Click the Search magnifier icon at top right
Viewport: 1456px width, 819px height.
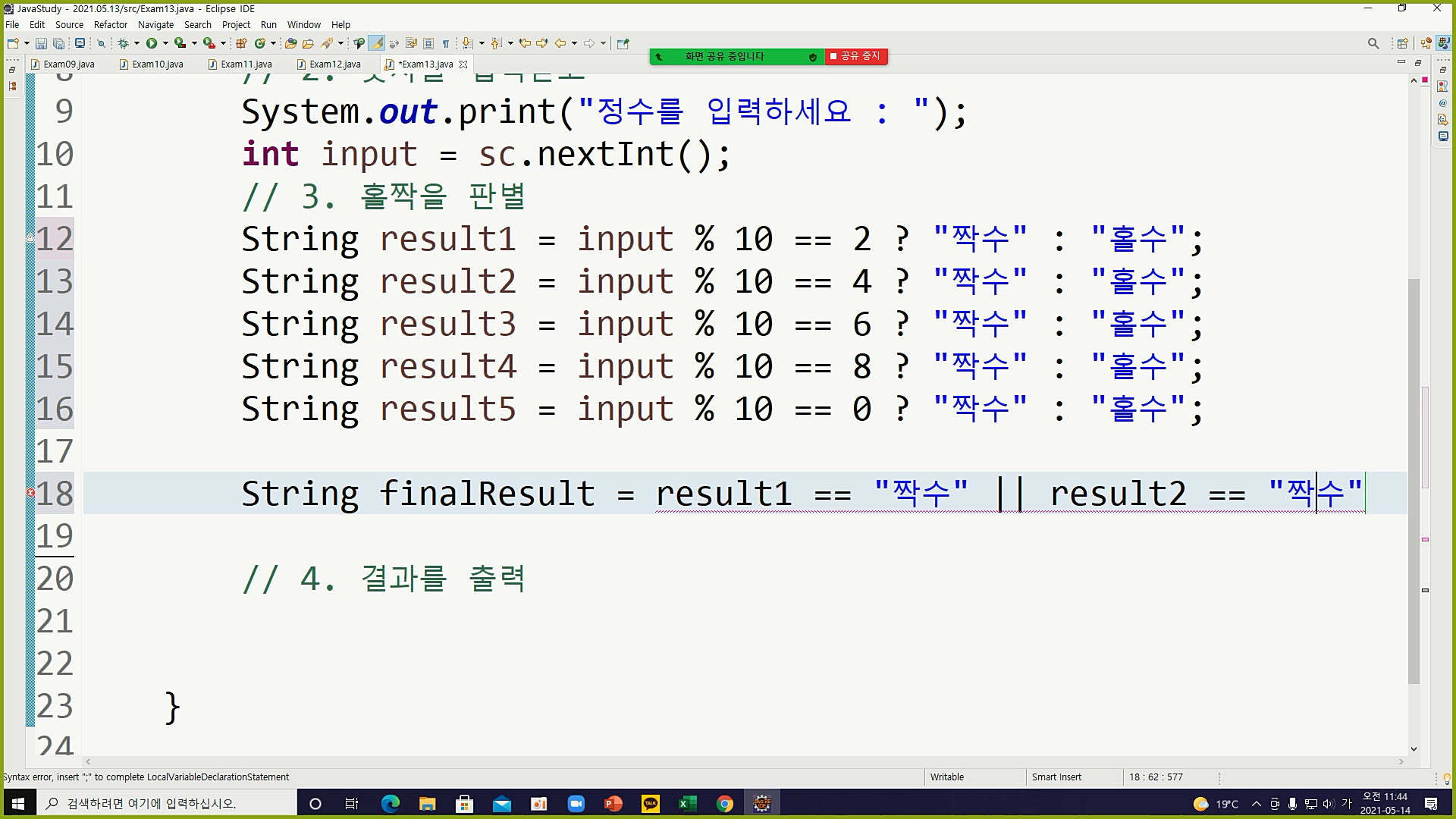pyautogui.click(x=1373, y=43)
